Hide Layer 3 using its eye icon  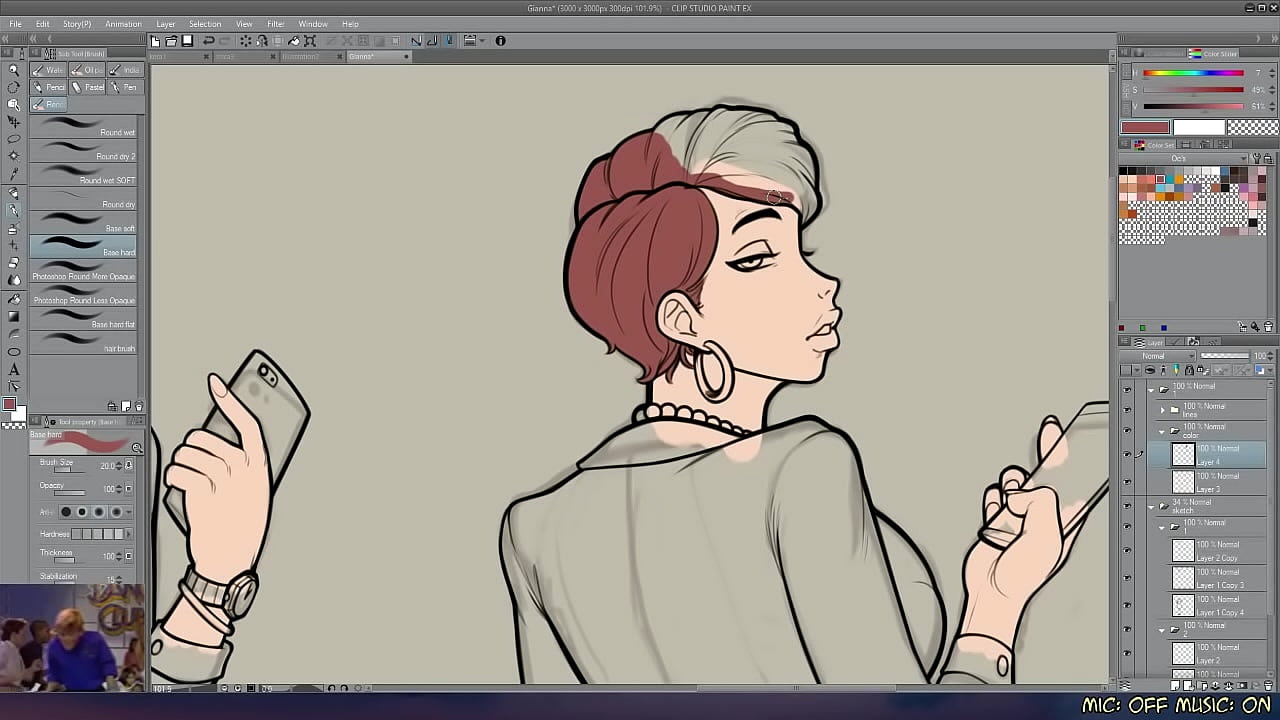1127,482
